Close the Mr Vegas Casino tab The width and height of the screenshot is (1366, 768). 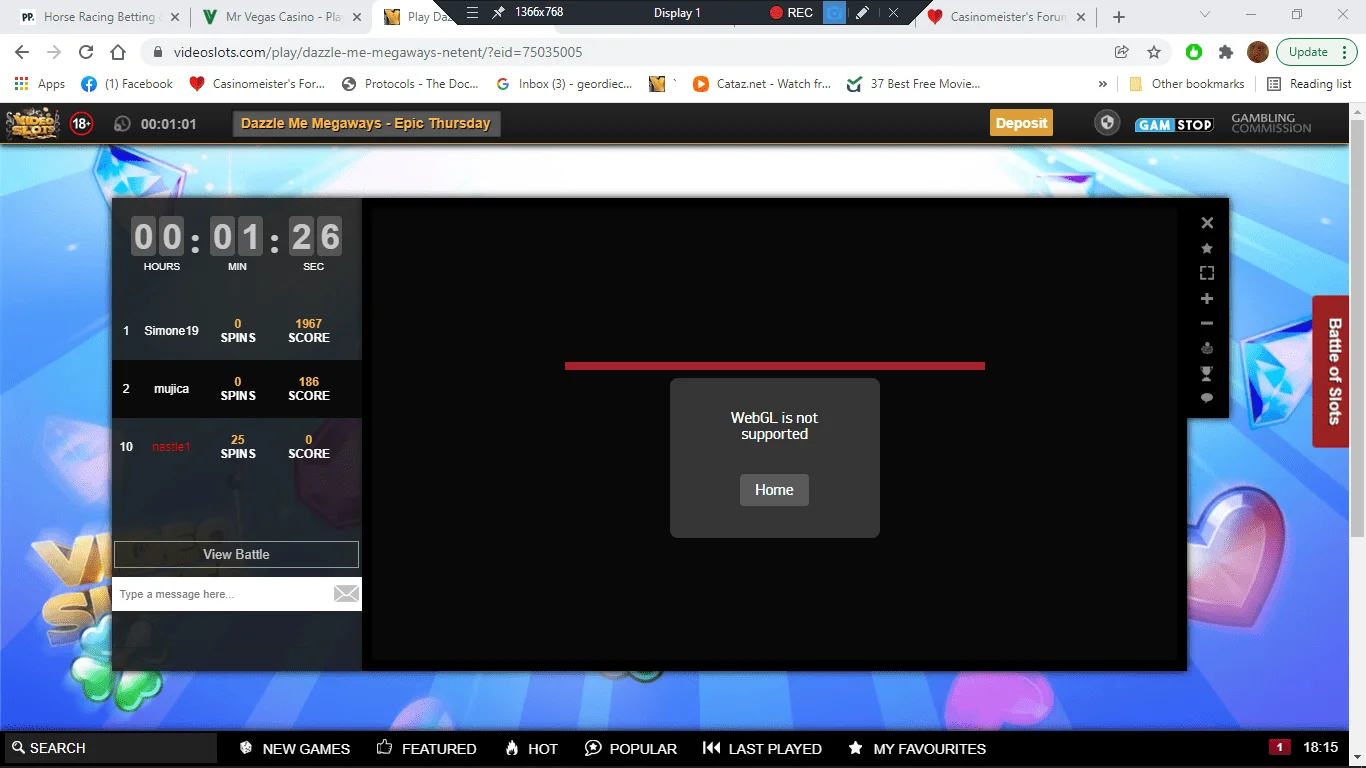click(x=357, y=17)
